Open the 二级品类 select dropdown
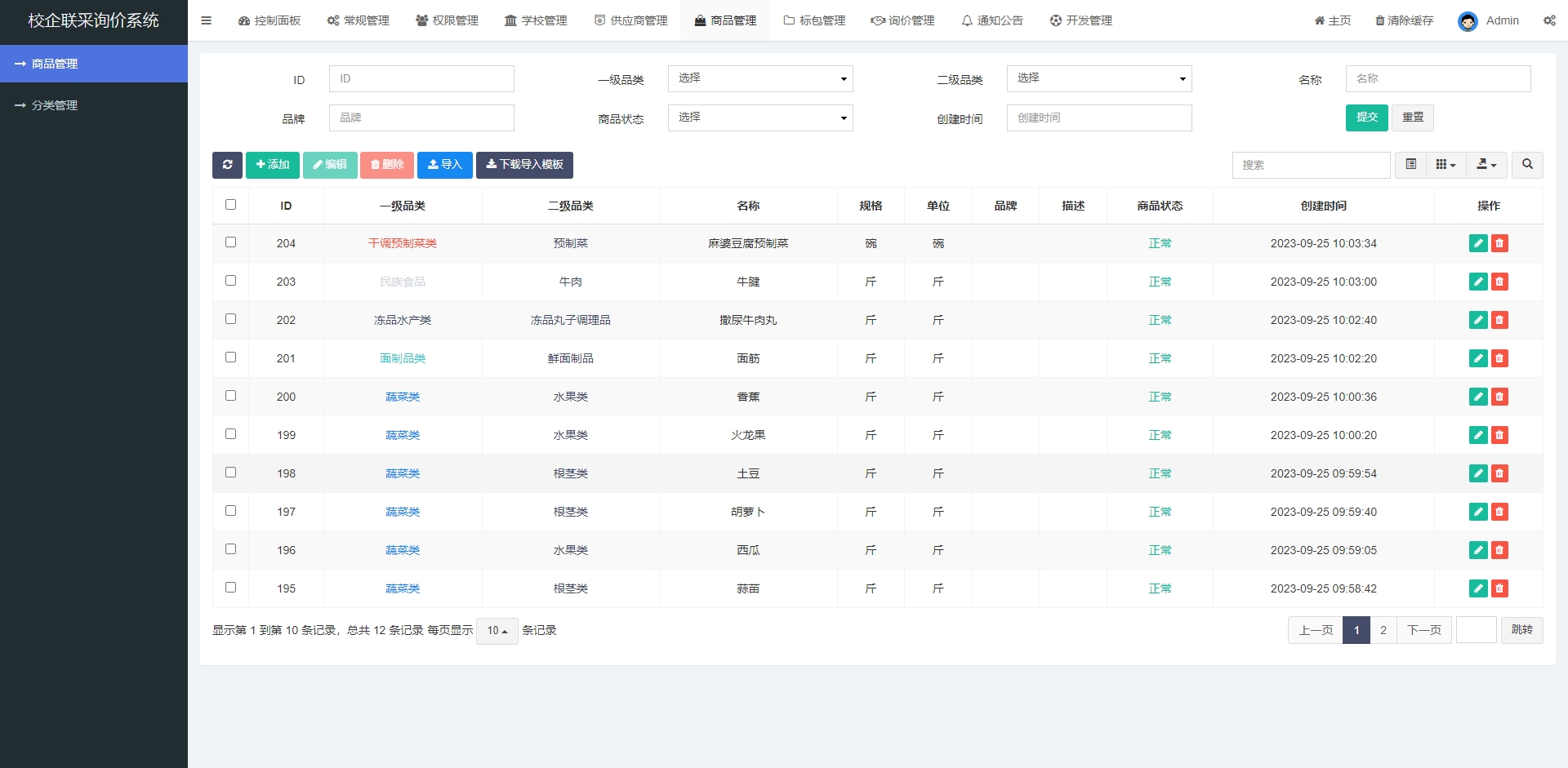Viewport: 1568px width, 768px height. click(1099, 78)
